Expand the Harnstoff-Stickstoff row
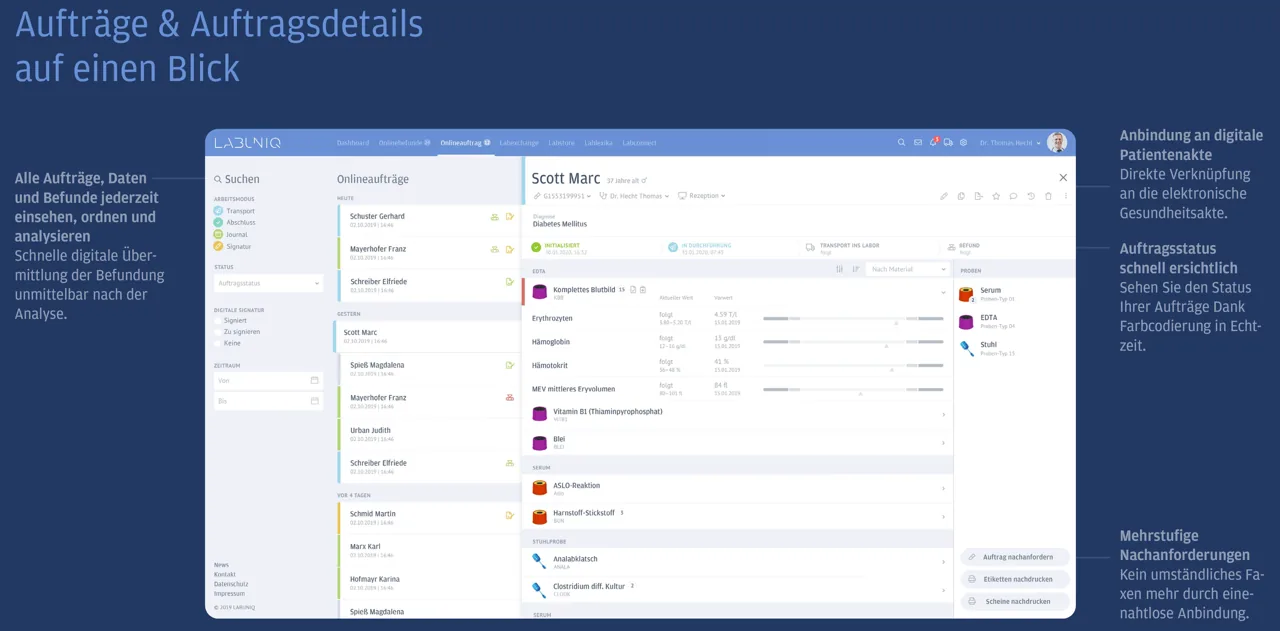Screen dimensions: 1280x631 coord(737,516)
